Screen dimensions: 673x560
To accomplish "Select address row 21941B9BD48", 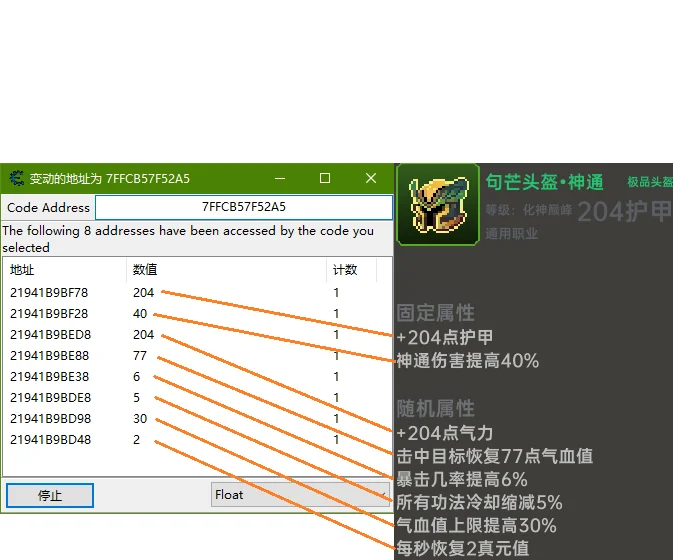I will point(49,440).
